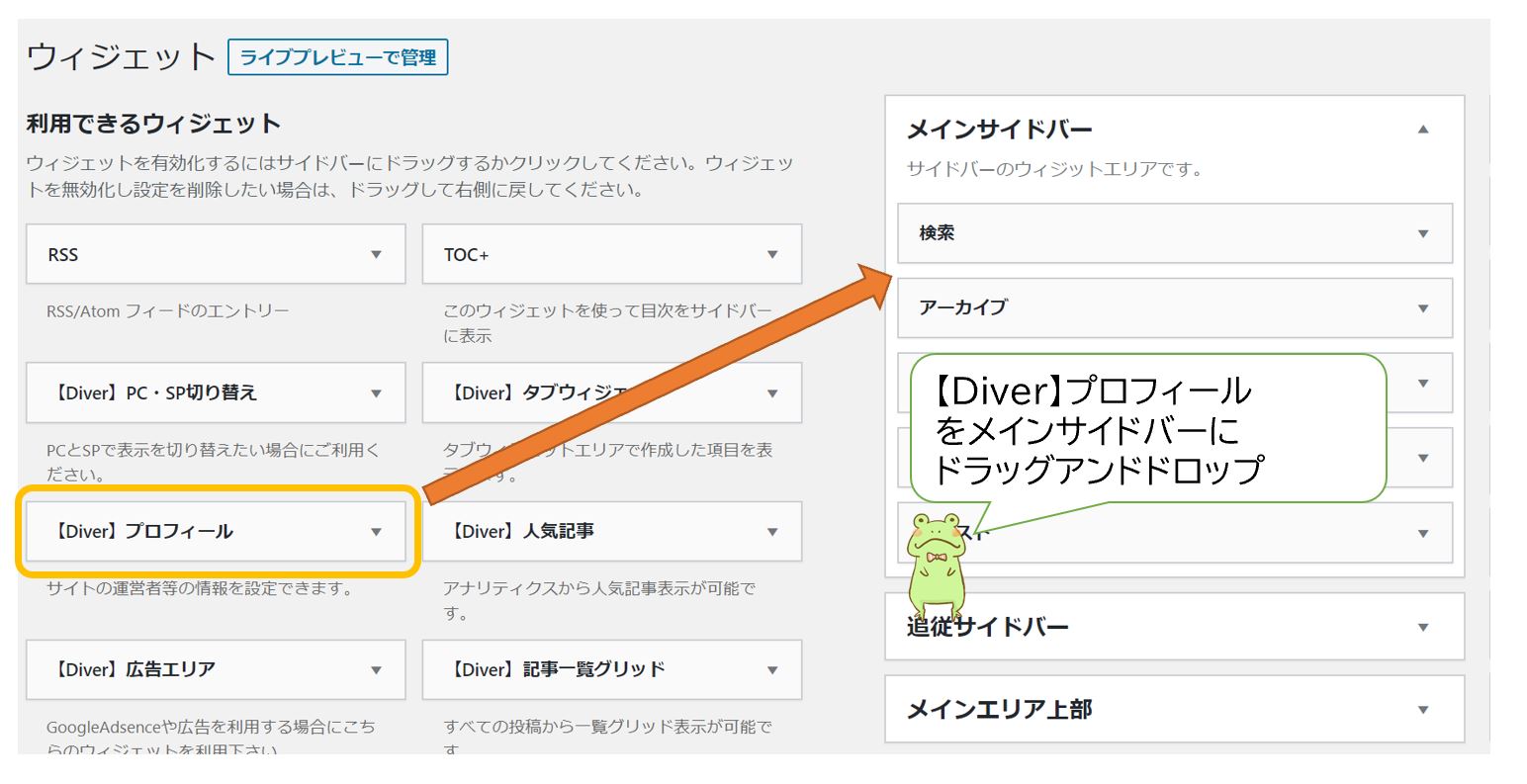This screenshot has width=1527, height=784.
Task: Click the メインサイドバー heading
Action: pos(999,130)
